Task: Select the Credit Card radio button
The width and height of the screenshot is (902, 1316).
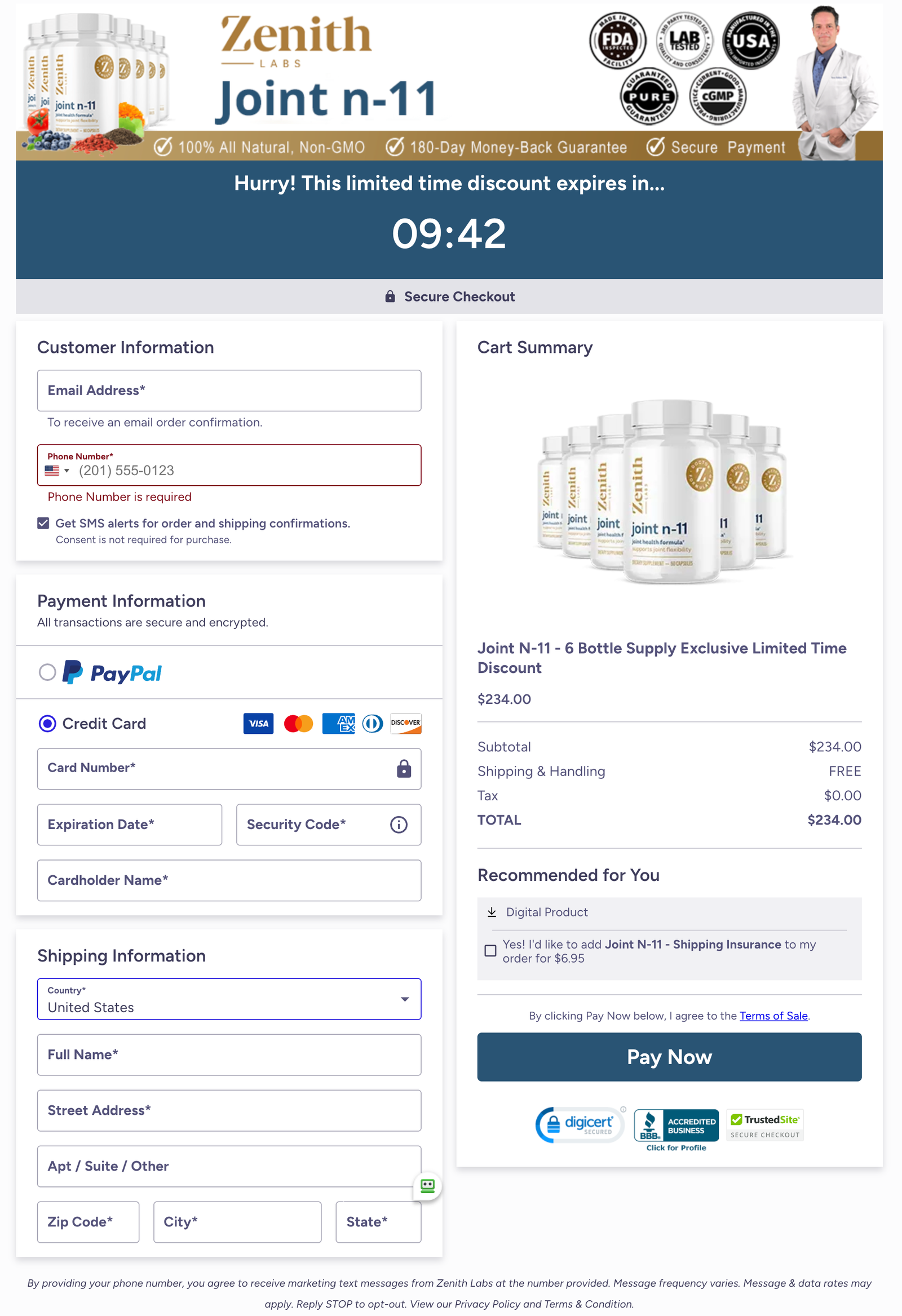Action: tap(47, 723)
